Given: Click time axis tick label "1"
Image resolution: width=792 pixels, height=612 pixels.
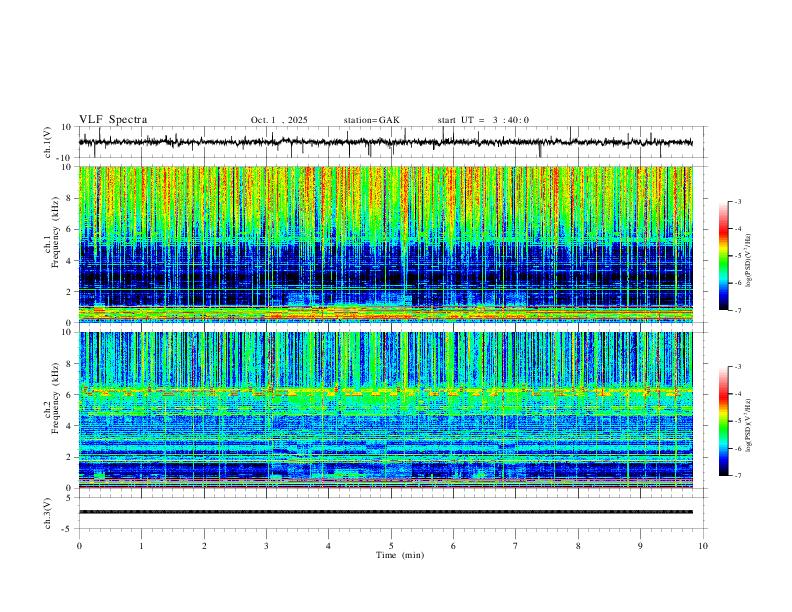Looking at the screenshot, I should pyautogui.click(x=141, y=546).
